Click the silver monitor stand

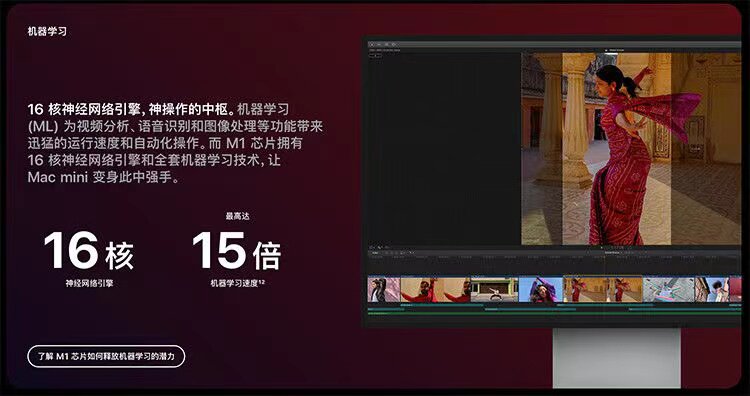617,358
